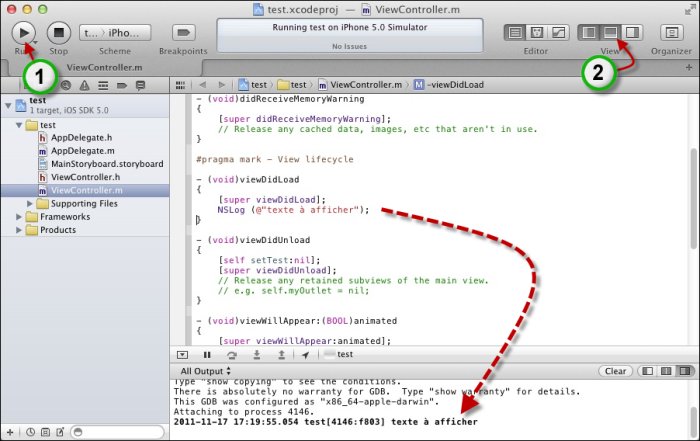This screenshot has height=441, width=700.
Task: Clear the console output
Action: [614, 371]
